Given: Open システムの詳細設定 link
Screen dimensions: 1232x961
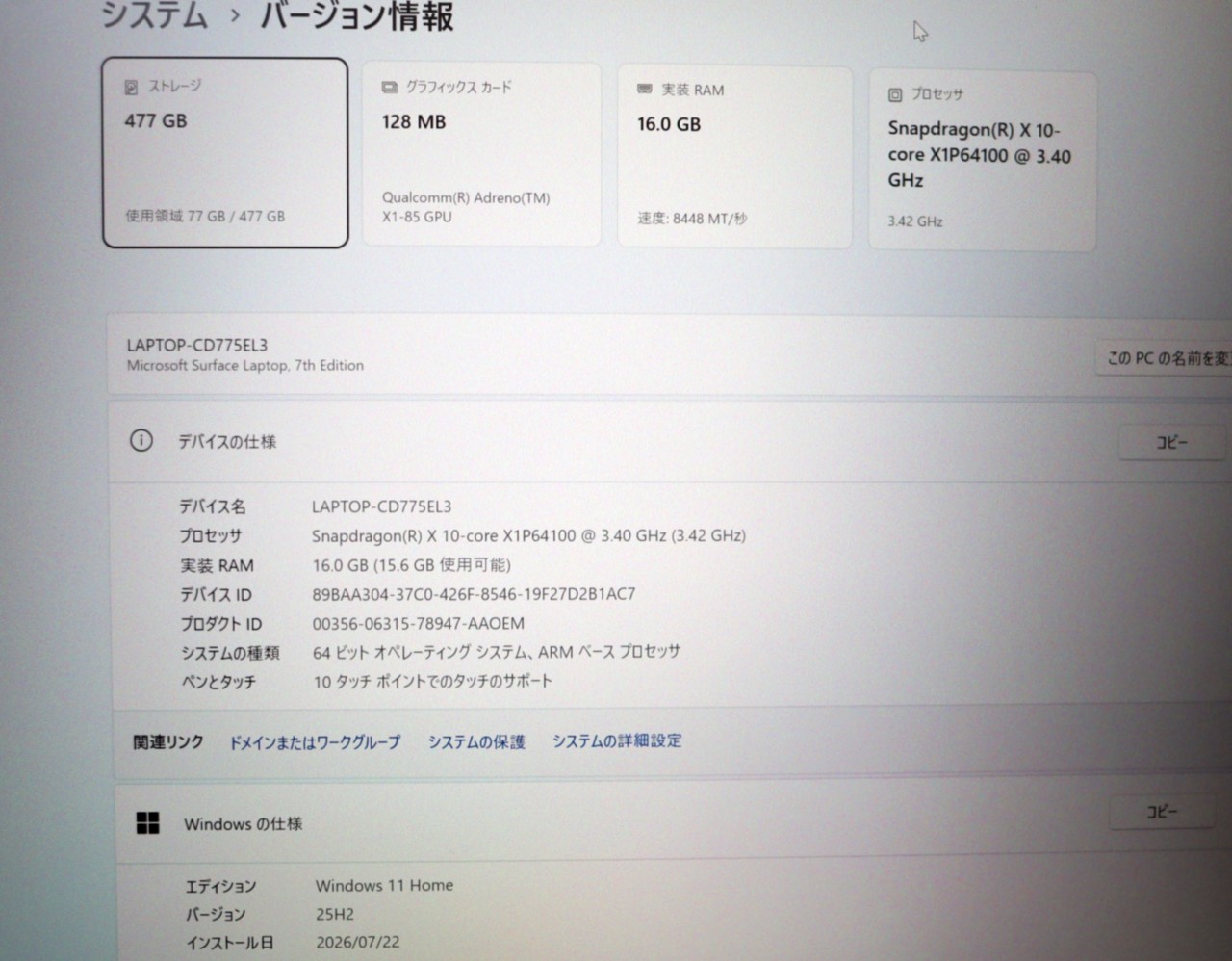Looking at the screenshot, I should pos(617,740).
